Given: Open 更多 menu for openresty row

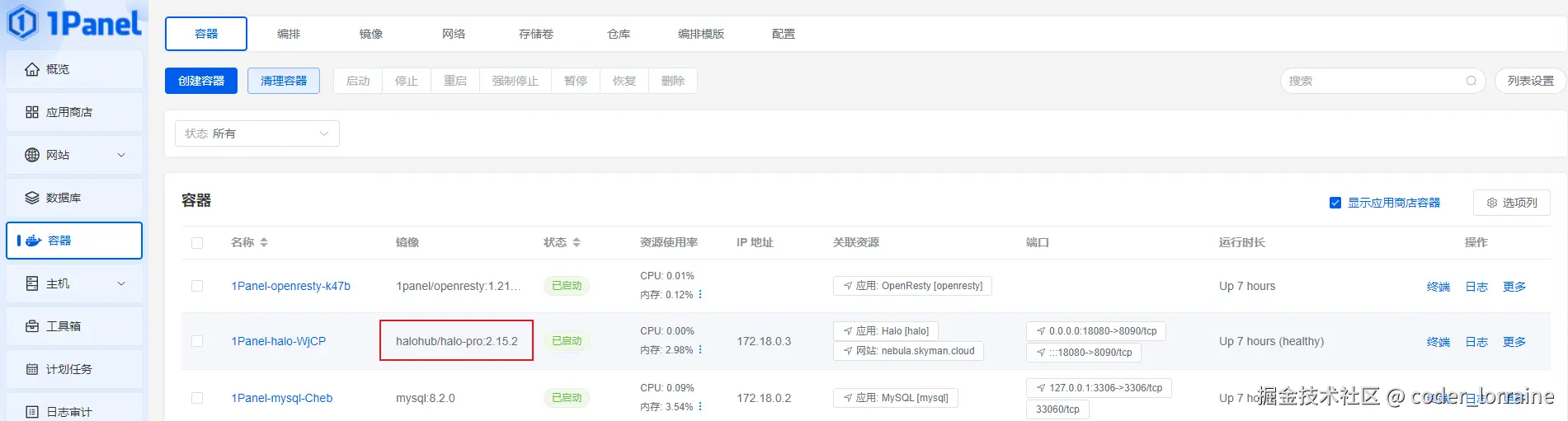Looking at the screenshot, I should (x=1514, y=287).
